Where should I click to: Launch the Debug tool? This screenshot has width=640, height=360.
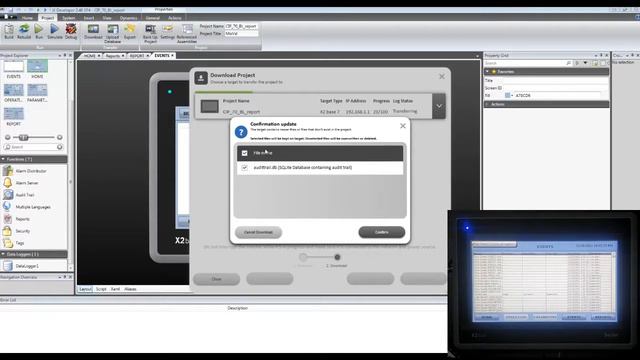click(x=71, y=31)
